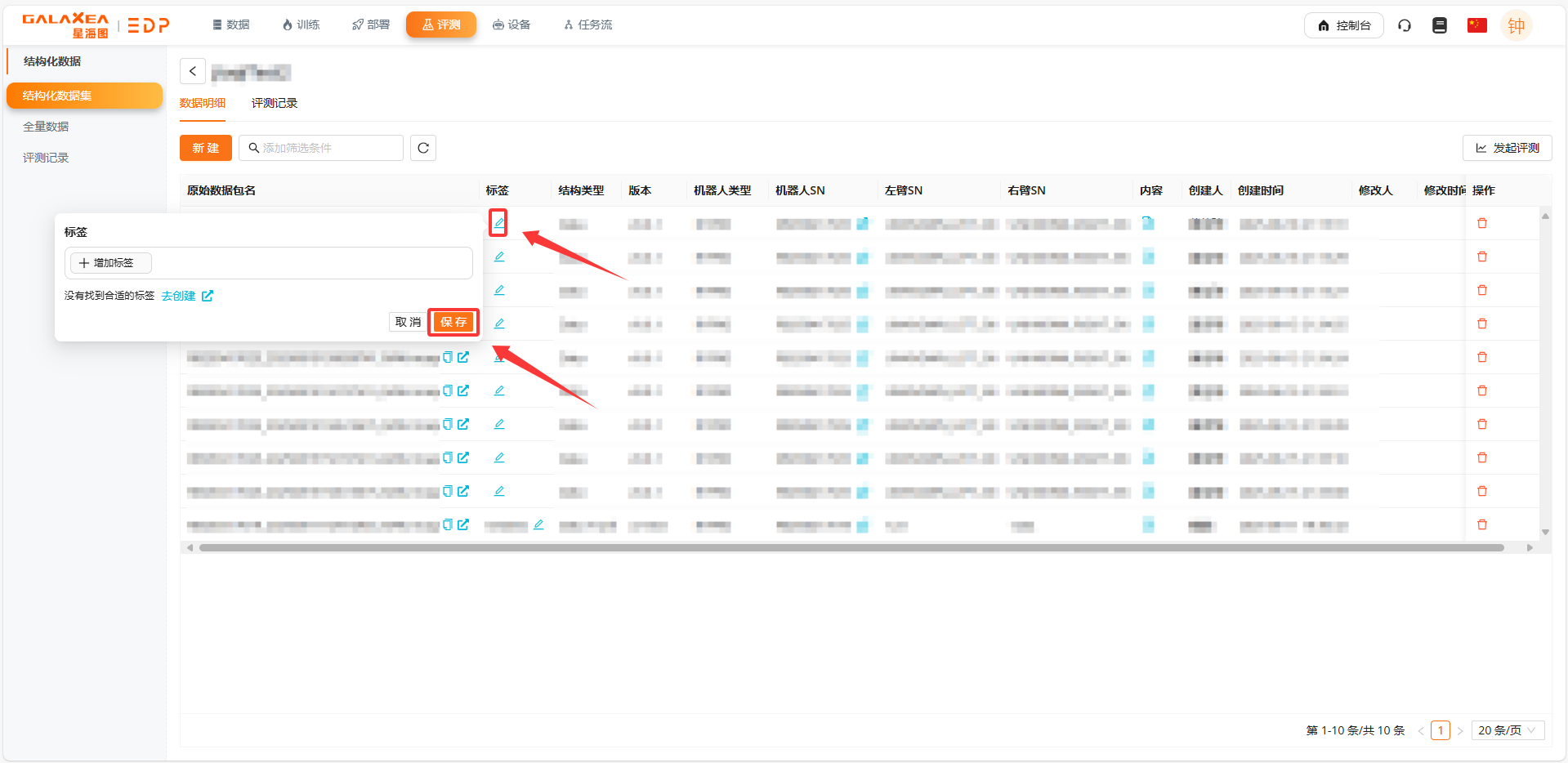Click the 保存 button in tag popup
The width and height of the screenshot is (1568, 763).
[453, 322]
